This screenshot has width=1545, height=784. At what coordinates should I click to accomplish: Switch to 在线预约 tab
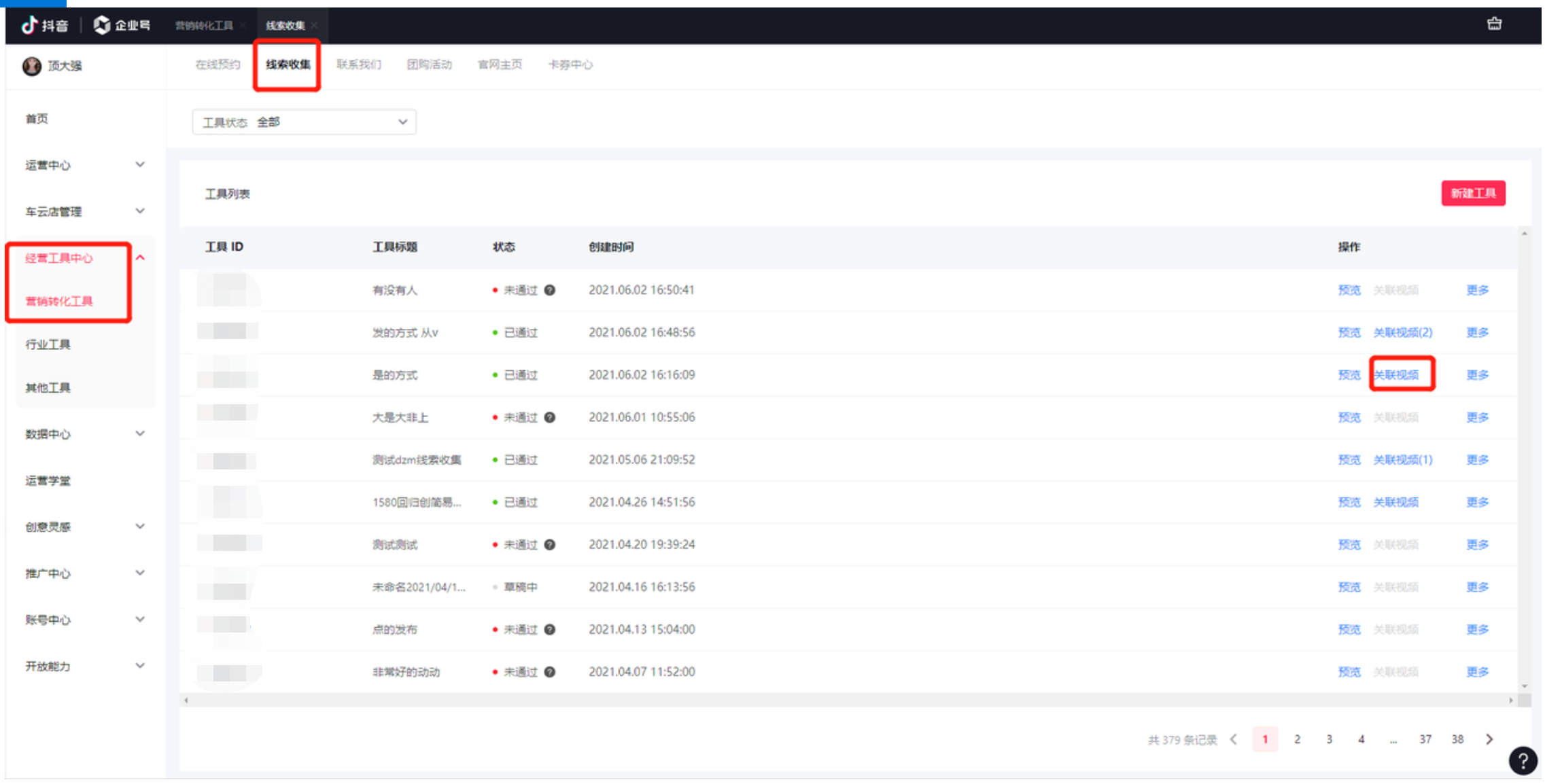coord(218,65)
